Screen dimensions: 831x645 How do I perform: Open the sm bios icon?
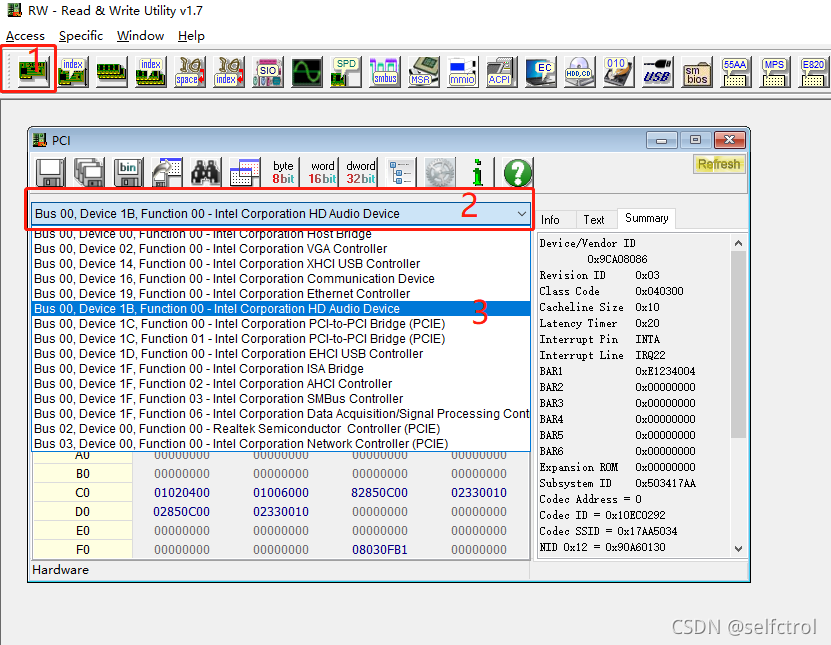[696, 72]
